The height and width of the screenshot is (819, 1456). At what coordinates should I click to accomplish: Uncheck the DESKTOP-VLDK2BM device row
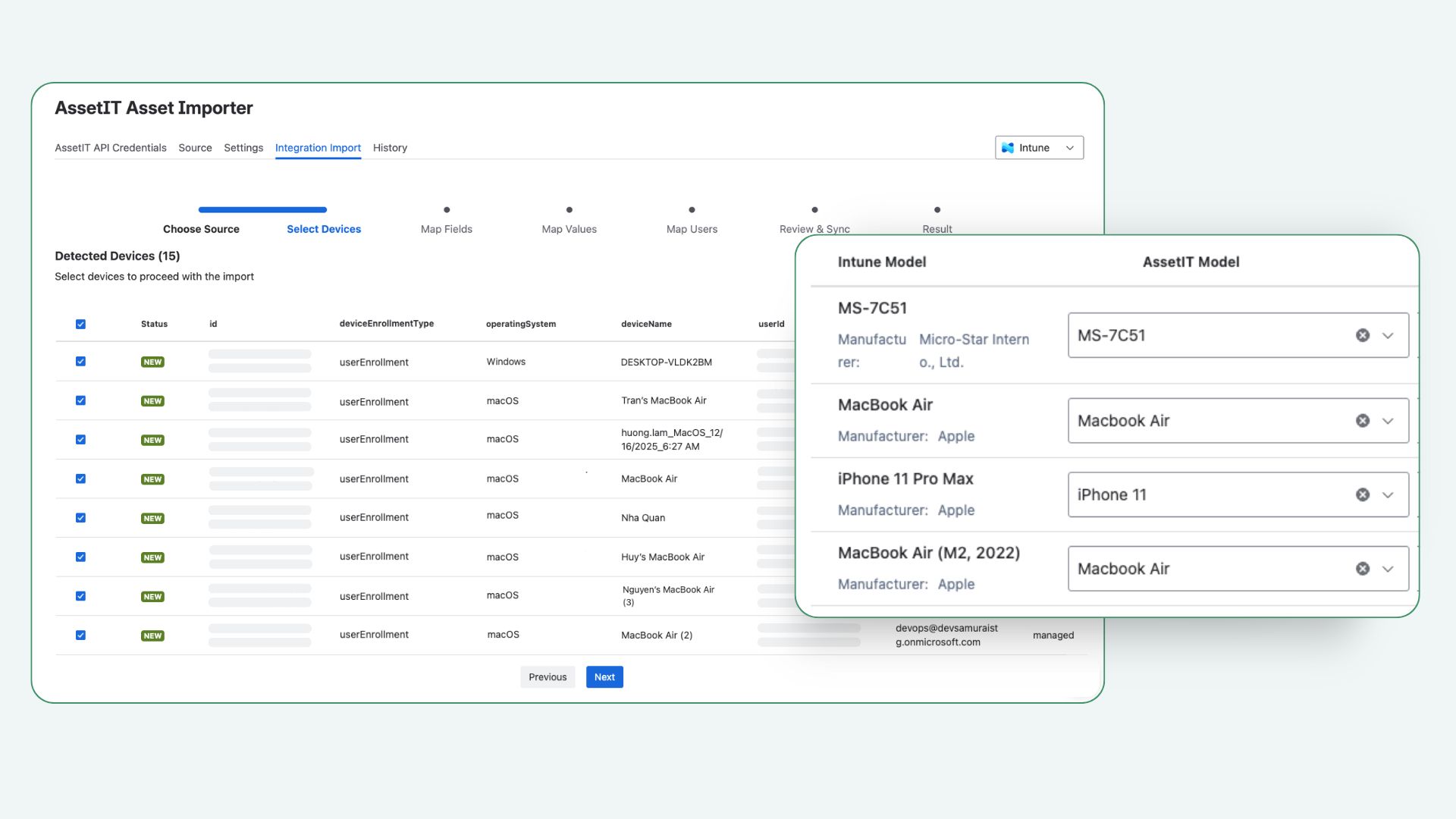[x=80, y=362]
